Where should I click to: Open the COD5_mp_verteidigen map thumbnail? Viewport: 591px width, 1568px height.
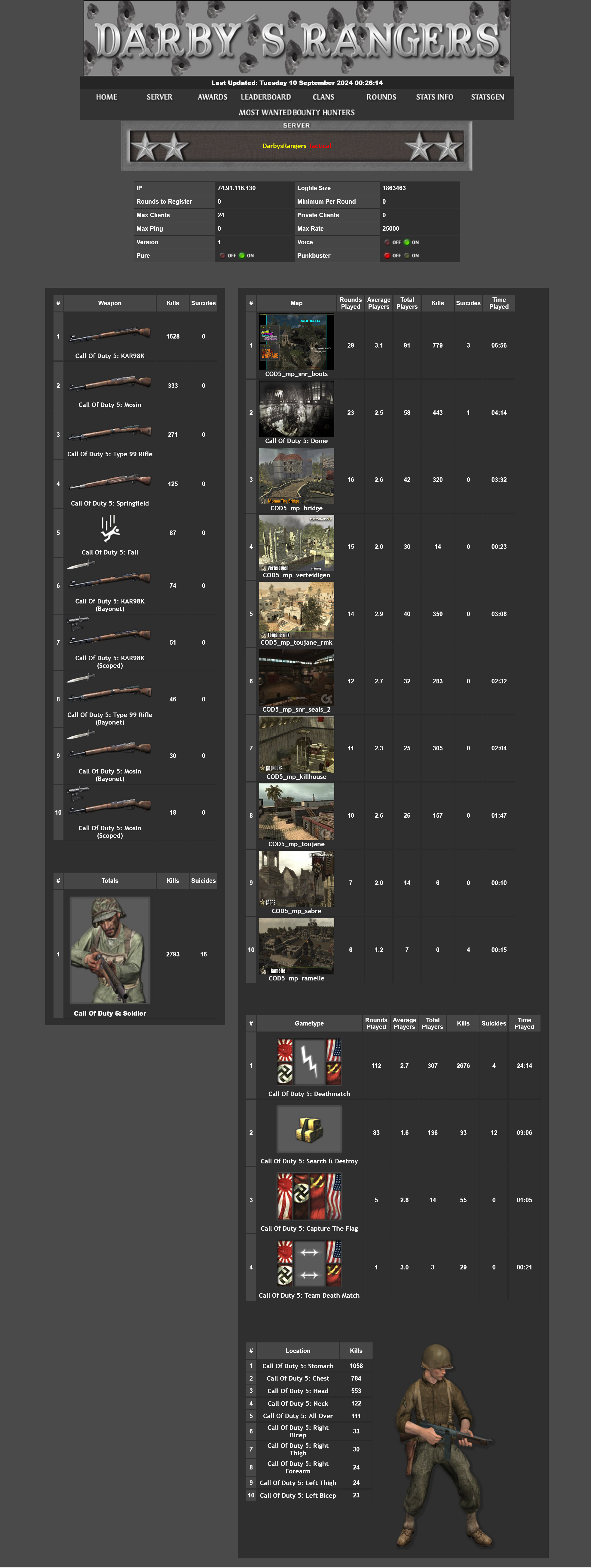pos(297,543)
